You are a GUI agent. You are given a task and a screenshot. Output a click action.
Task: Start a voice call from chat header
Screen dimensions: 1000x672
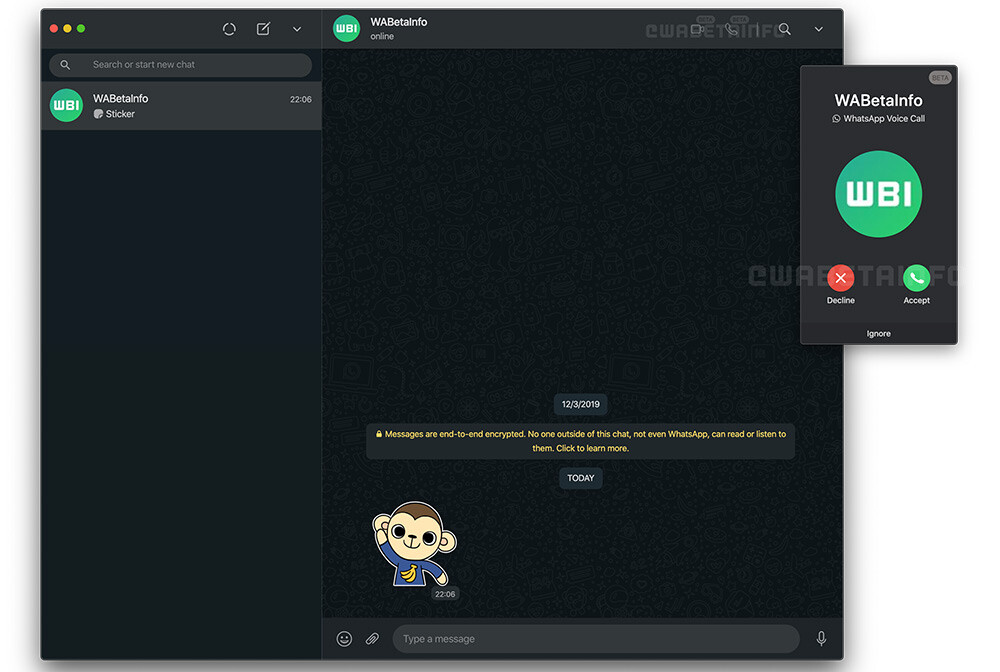point(732,30)
